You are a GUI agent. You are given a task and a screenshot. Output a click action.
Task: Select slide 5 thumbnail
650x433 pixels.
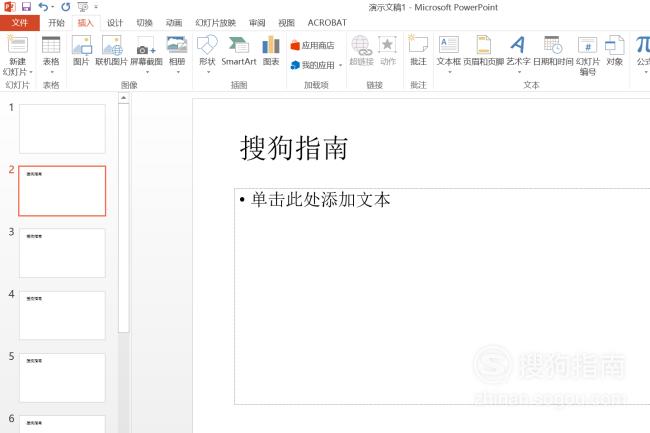[62, 377]
